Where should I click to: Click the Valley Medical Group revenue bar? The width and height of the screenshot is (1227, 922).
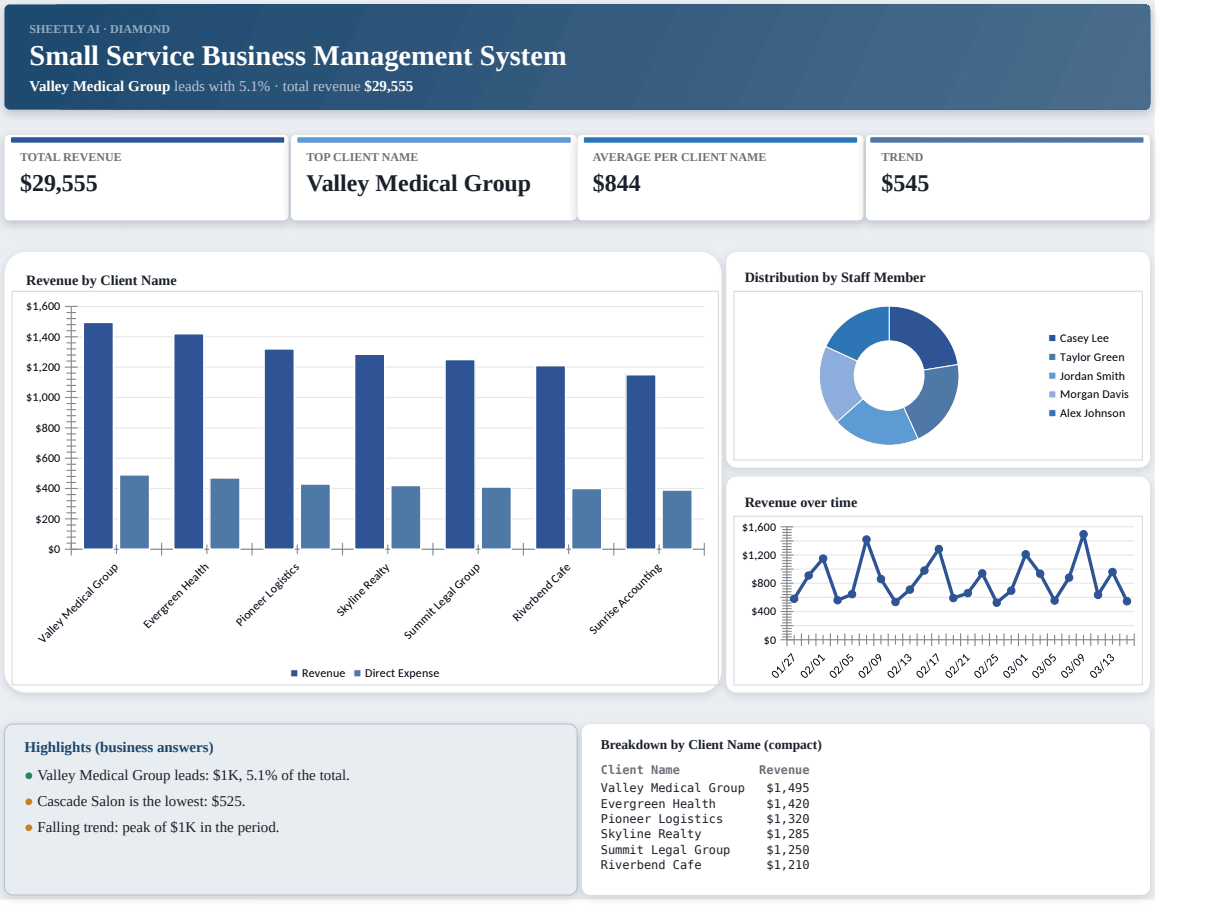tap(98, 436)
